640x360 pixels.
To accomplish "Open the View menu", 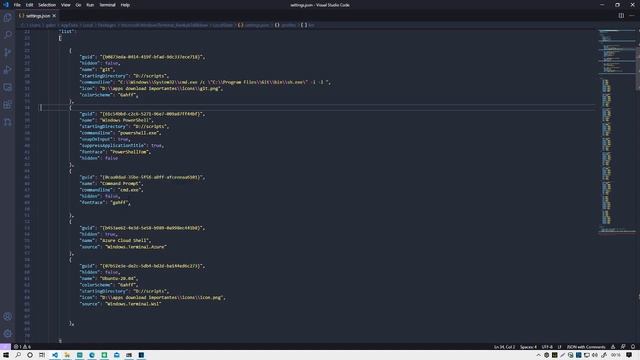I will click(65, 5).
